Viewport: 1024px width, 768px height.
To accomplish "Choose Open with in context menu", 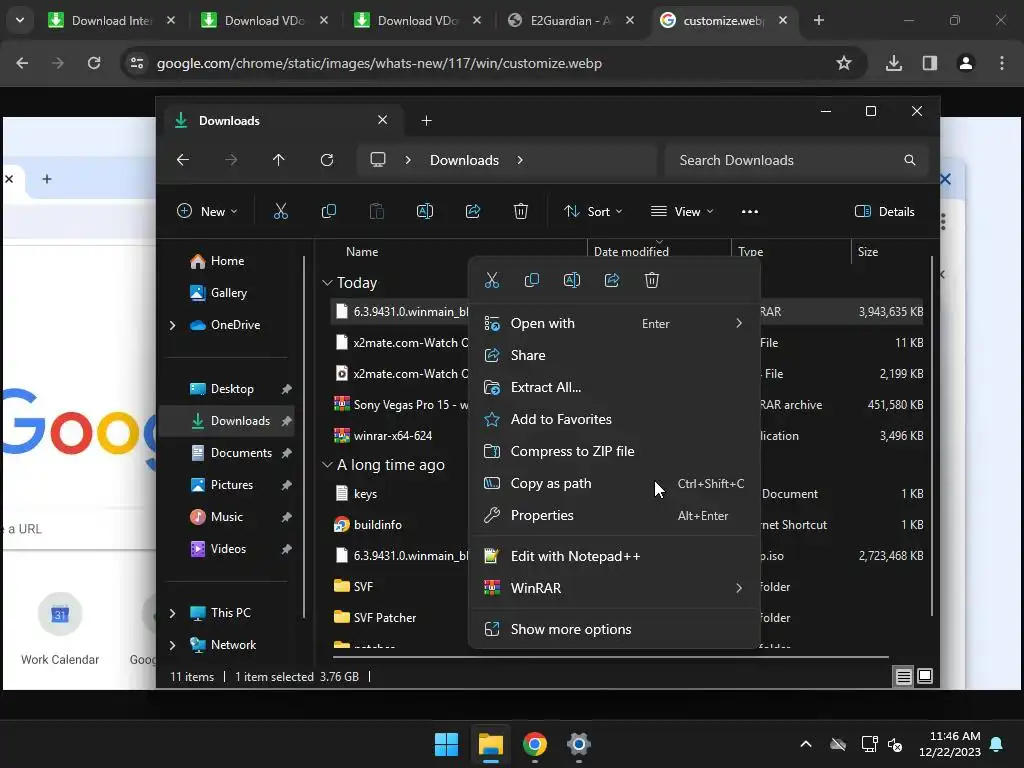I will 614,323.
